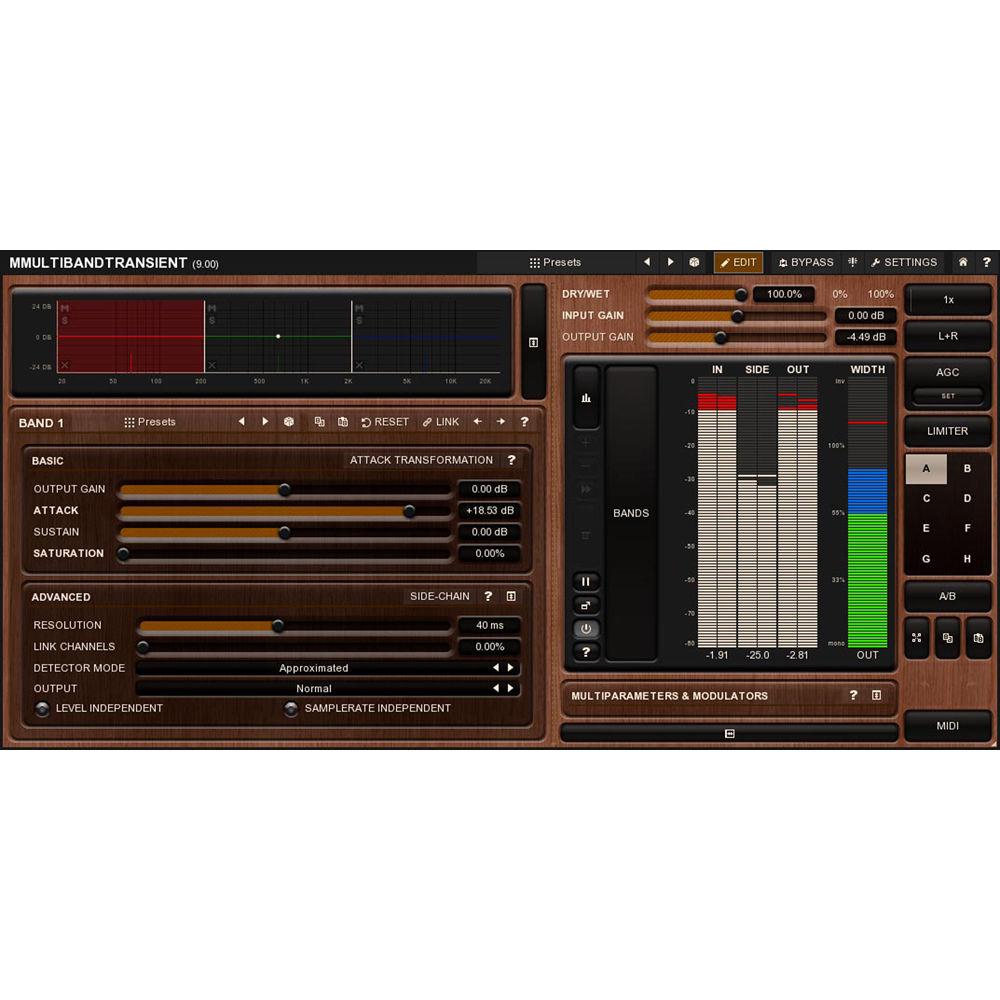Advance to next preset with right arrow

pyautogui.click(x=670, y=262)
